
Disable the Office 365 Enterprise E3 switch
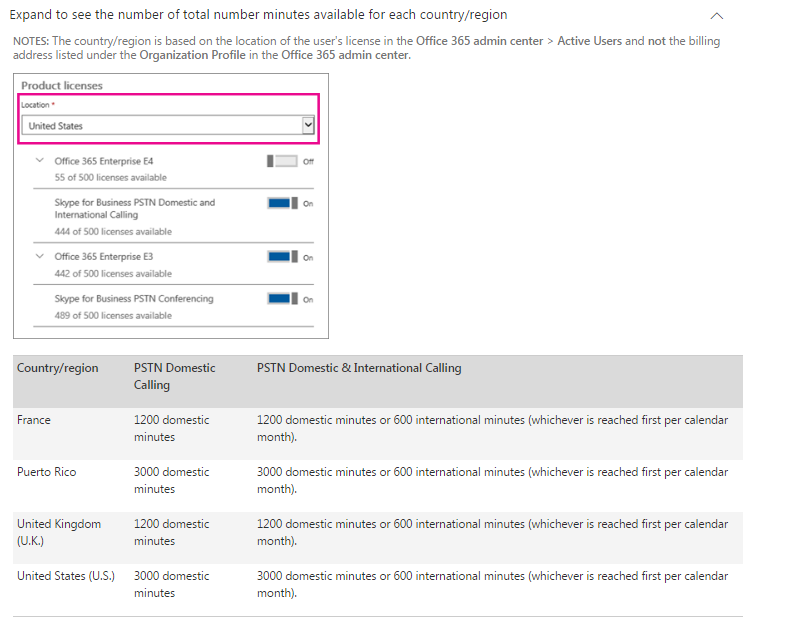coord(282,257)
